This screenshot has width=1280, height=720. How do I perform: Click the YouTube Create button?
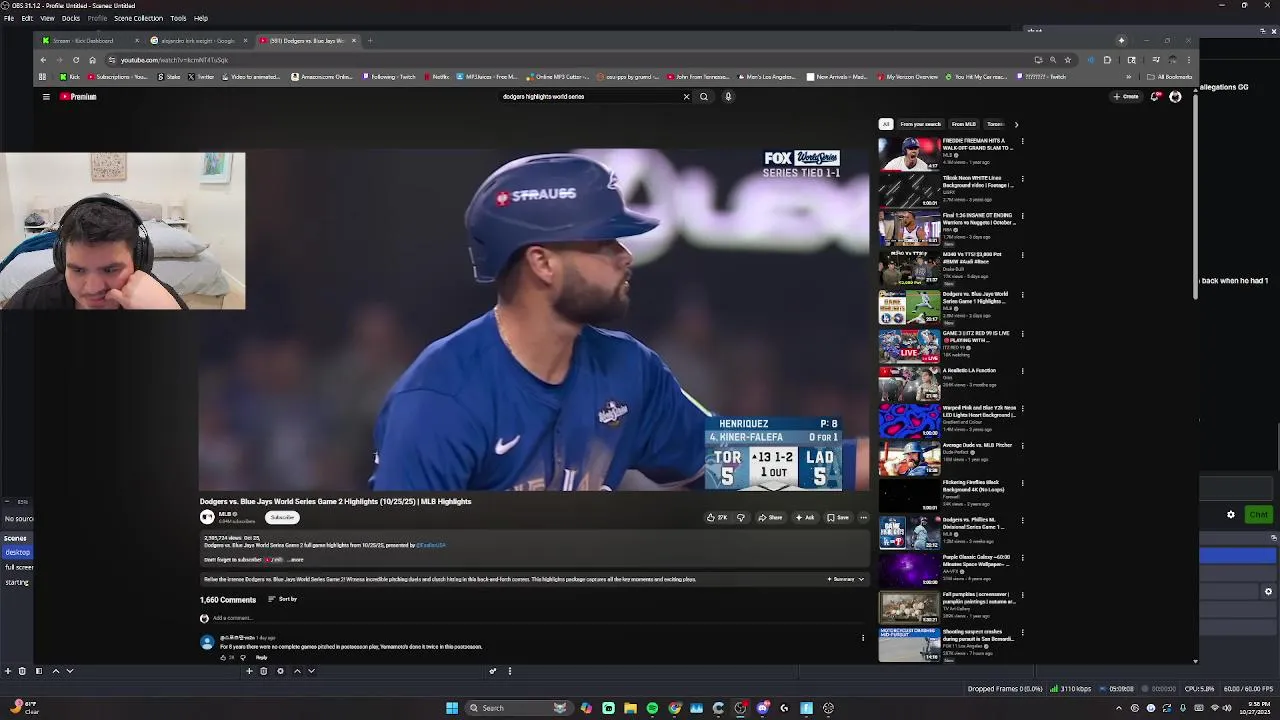[x=1126, y=97]
